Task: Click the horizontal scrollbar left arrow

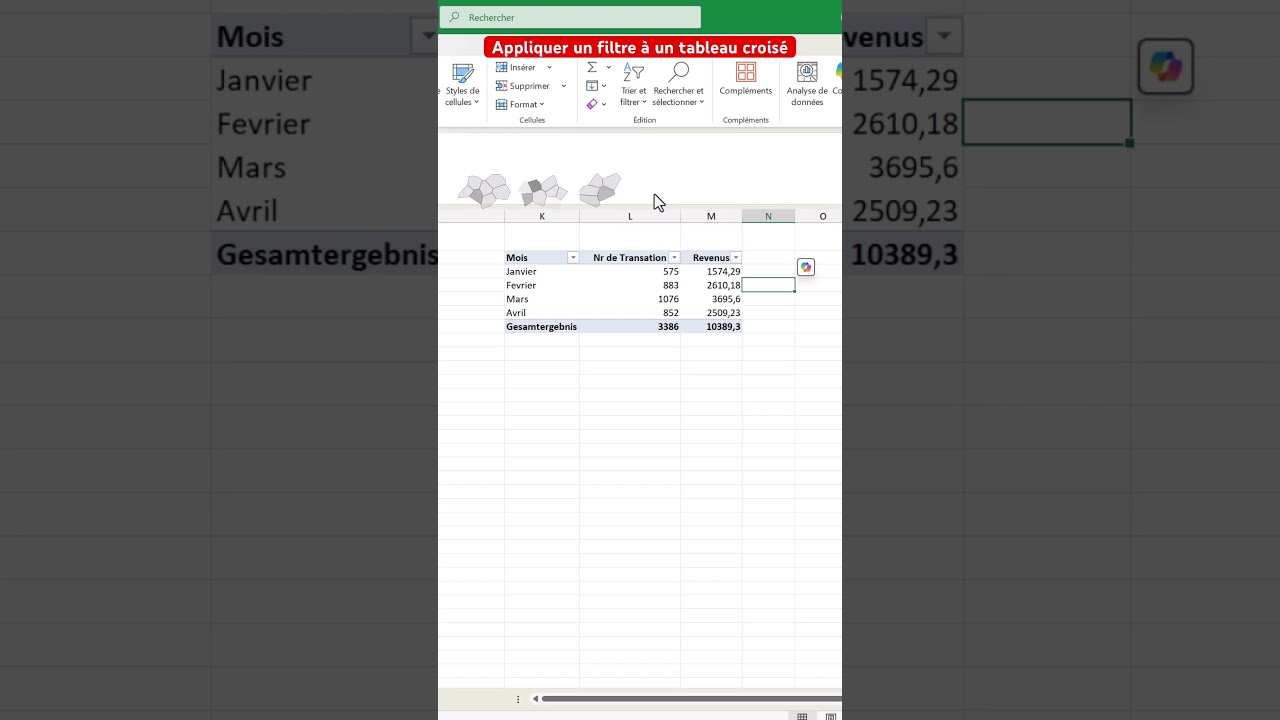Action: point(535,699)
